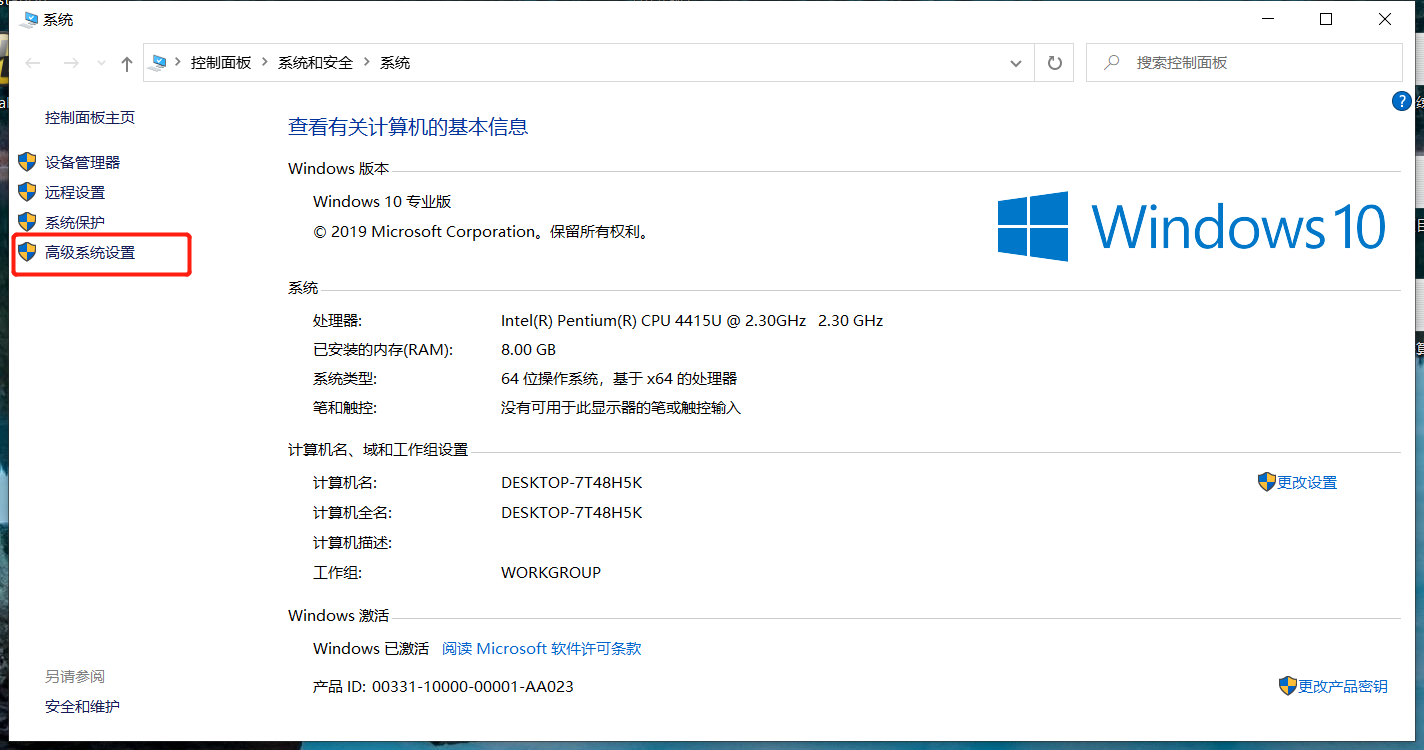Image resolution: width=1424 pixels, height=750 pixels.
Task: Minimize the 系统 window
Action: tap(1268, 19)
